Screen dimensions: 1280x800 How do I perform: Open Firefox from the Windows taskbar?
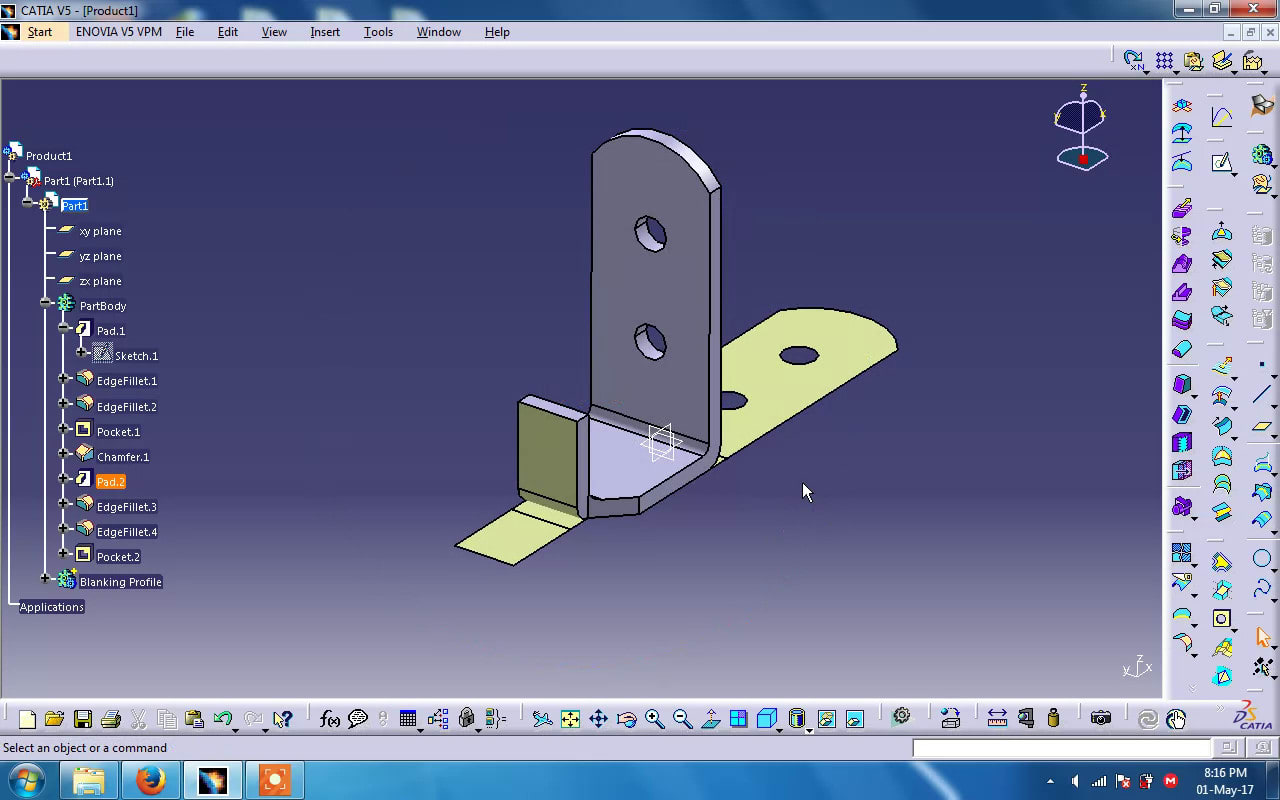coord(151,779)
